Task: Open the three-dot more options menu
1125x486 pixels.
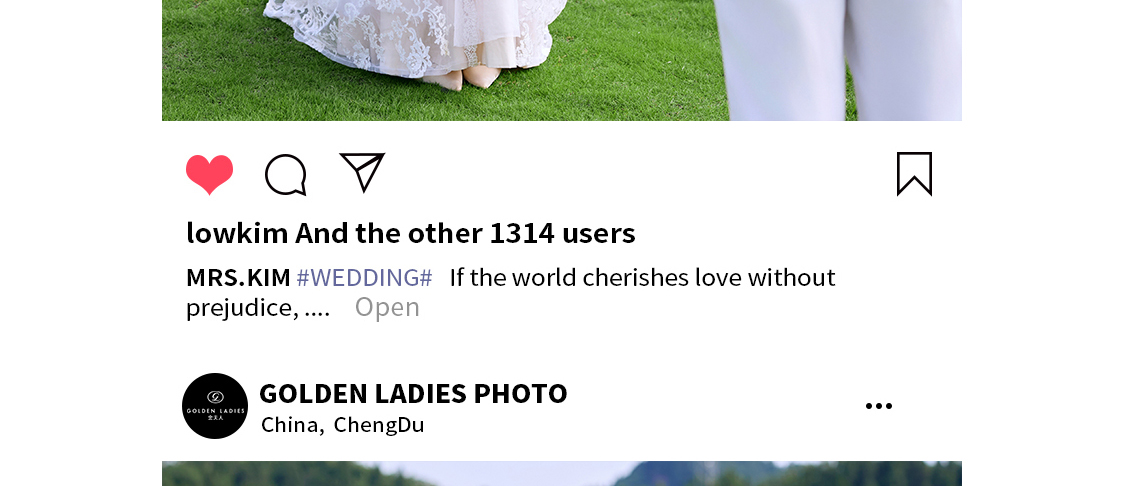Action: 879,406
